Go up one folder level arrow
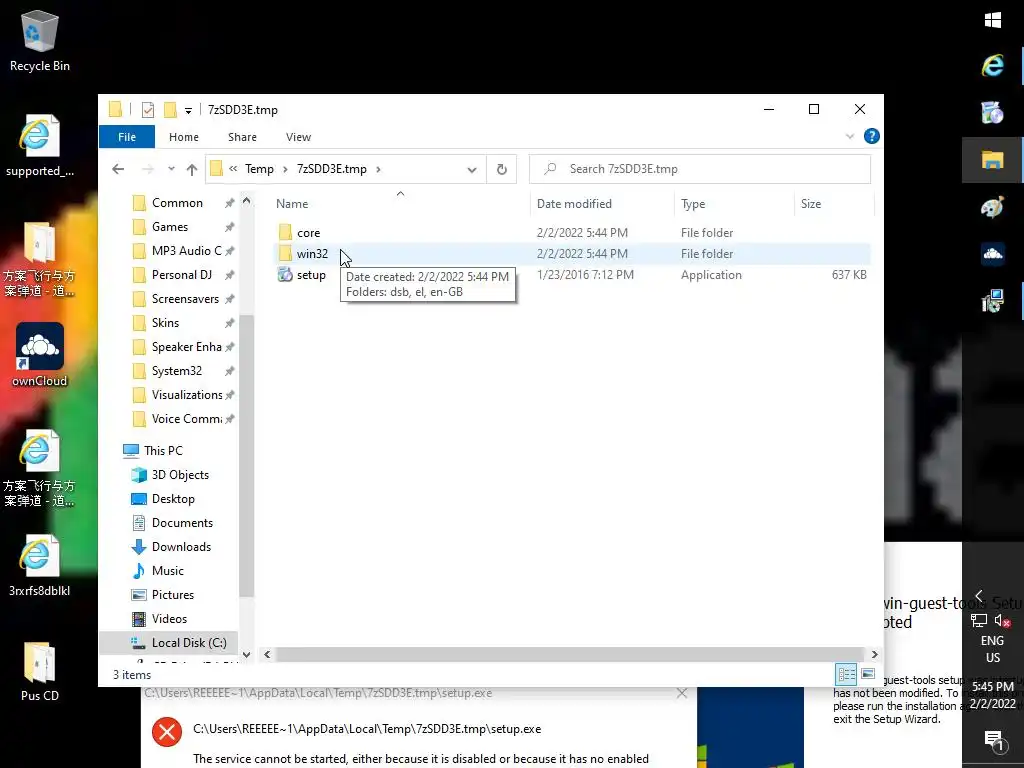1024x768 pixels. click(191, 169)
